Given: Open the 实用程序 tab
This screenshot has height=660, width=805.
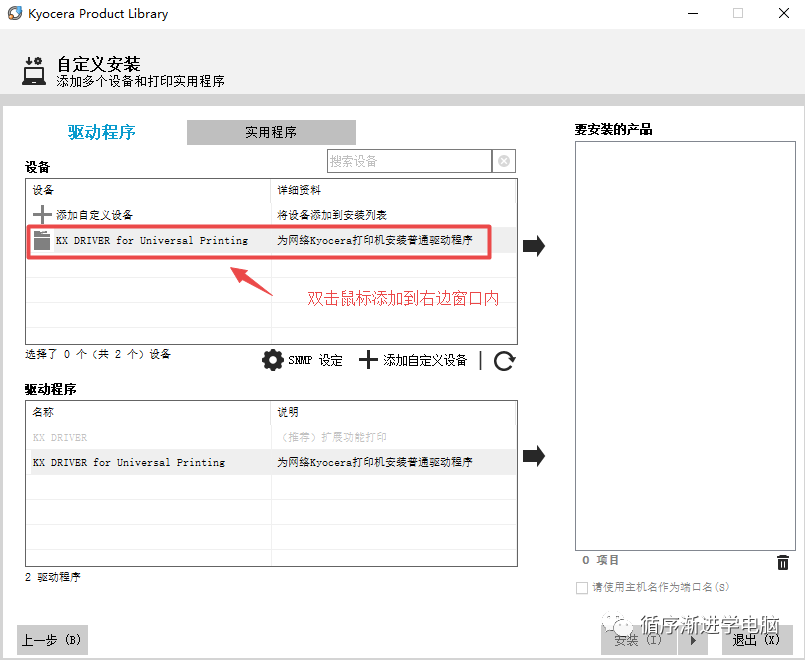Looking at the screenshot, I should [271, 132].
